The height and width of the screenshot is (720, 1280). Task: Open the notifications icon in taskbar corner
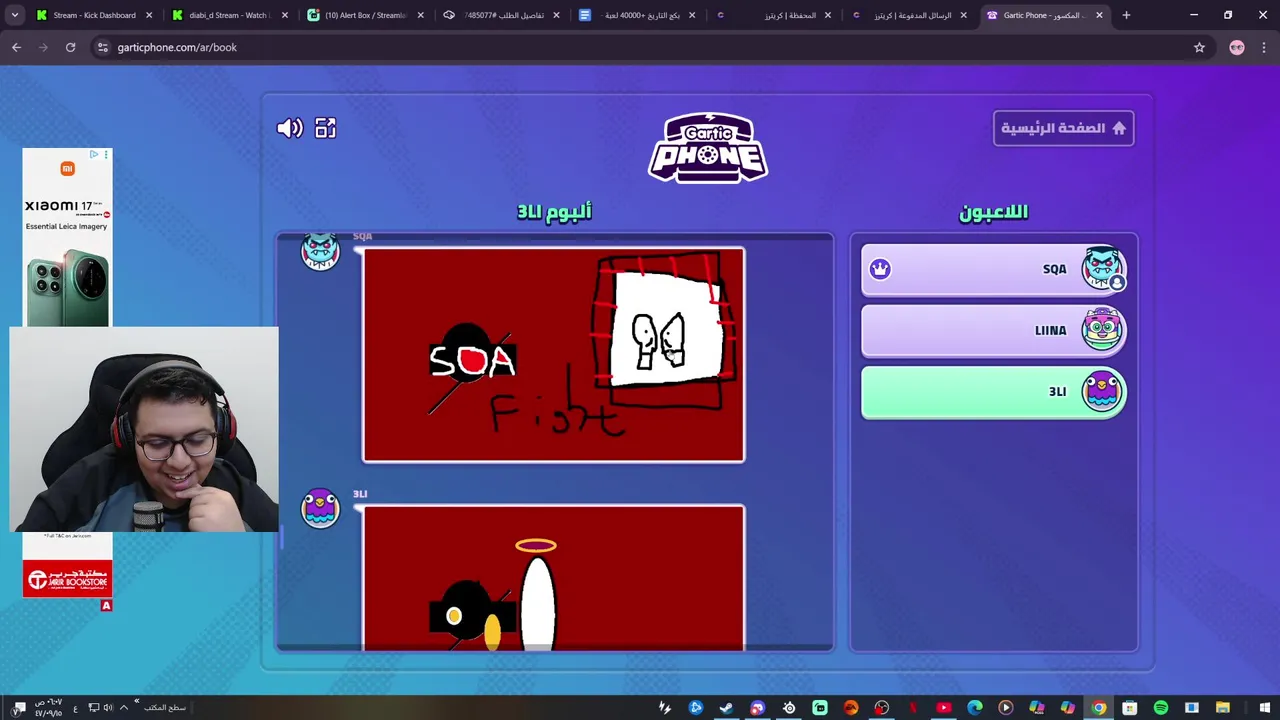point(19,707)
